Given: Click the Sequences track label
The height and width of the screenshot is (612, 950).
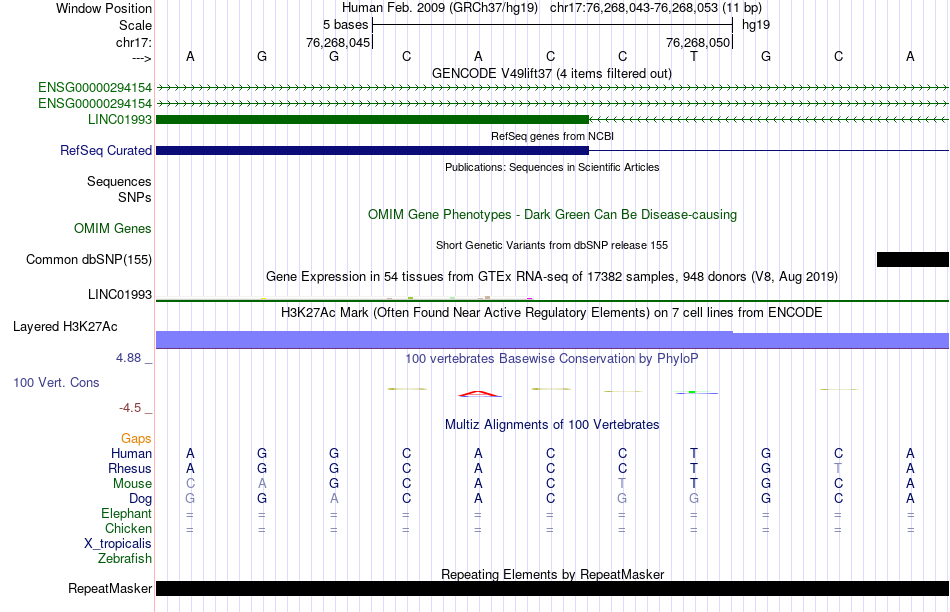Looking at the screenshot, I should click(x=119, y=181).
